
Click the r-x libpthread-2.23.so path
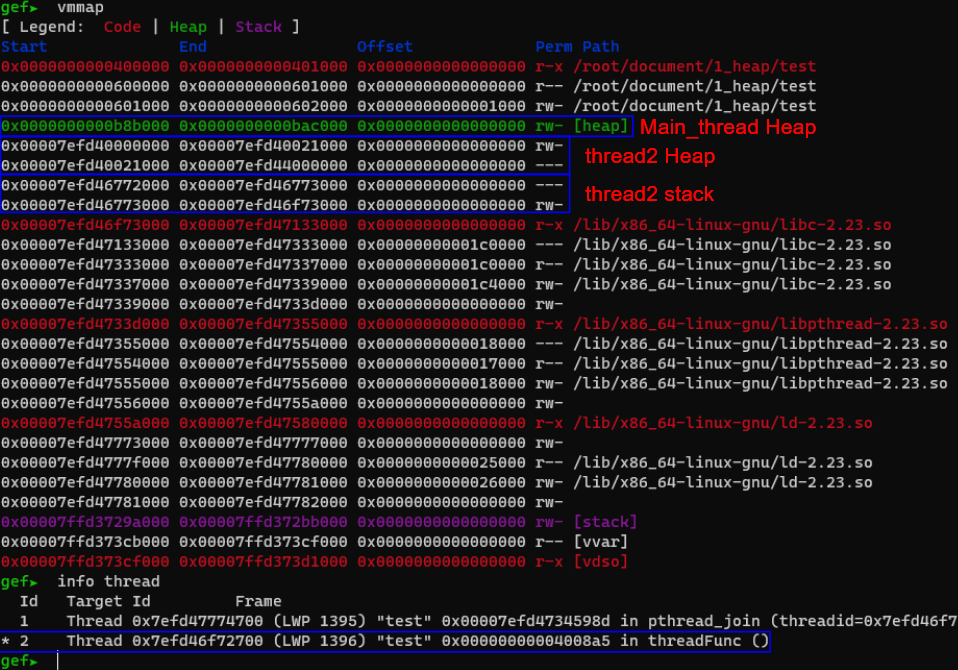(x=760, y=324)
